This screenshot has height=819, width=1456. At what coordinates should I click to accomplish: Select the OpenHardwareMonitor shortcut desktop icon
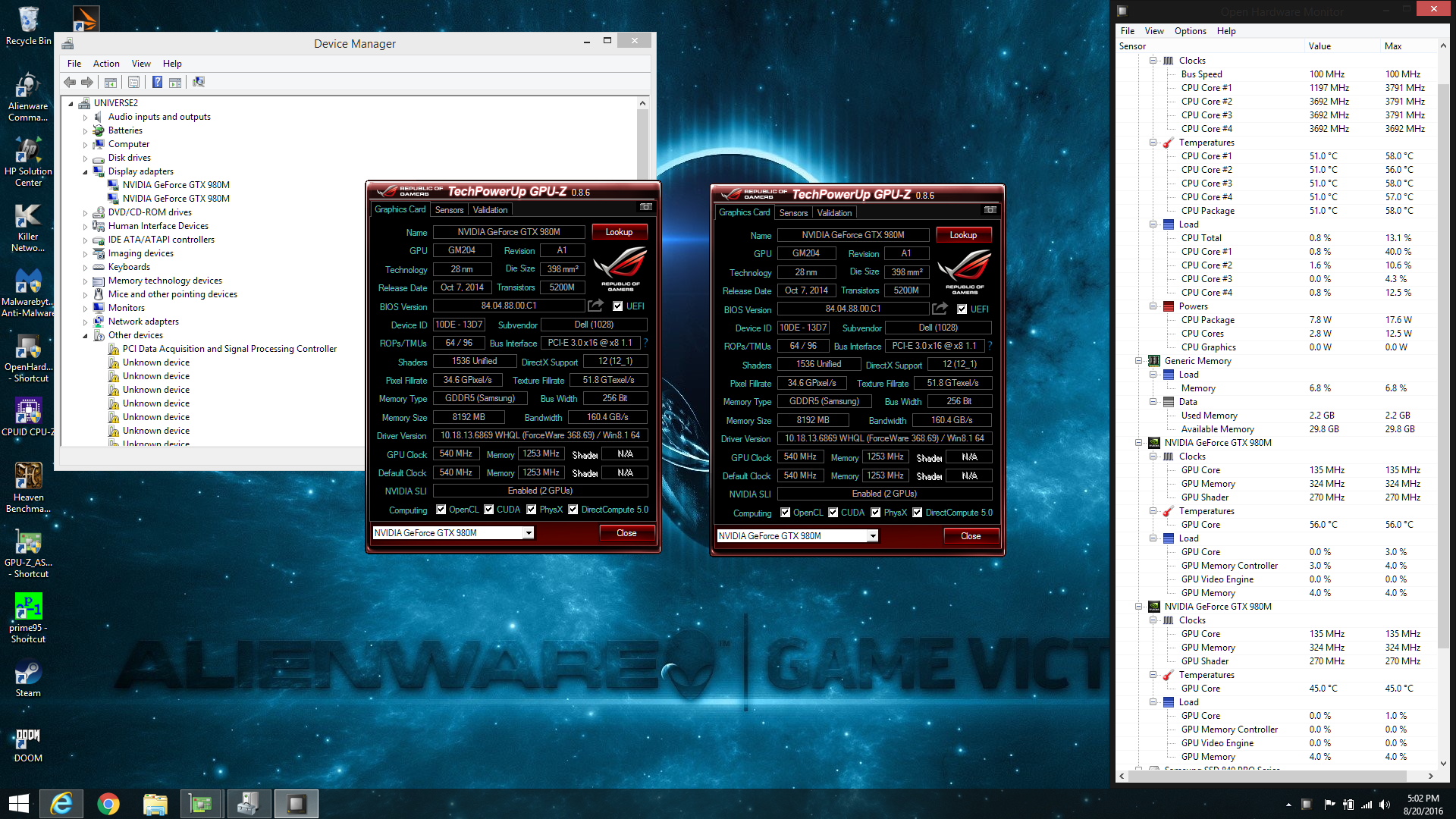(28, 358)
